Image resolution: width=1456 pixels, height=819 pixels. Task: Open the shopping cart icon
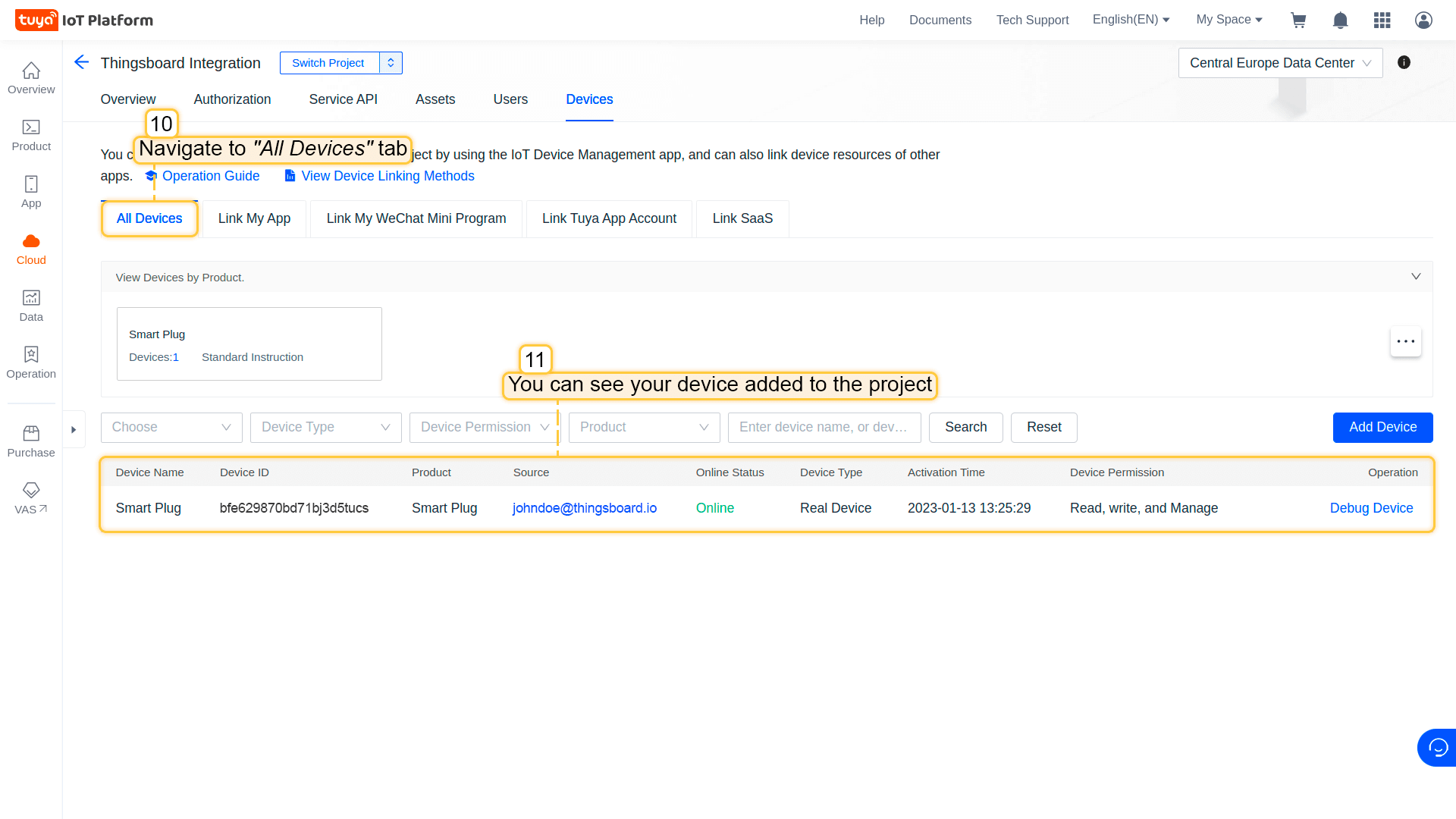[x=1298, y=20]
